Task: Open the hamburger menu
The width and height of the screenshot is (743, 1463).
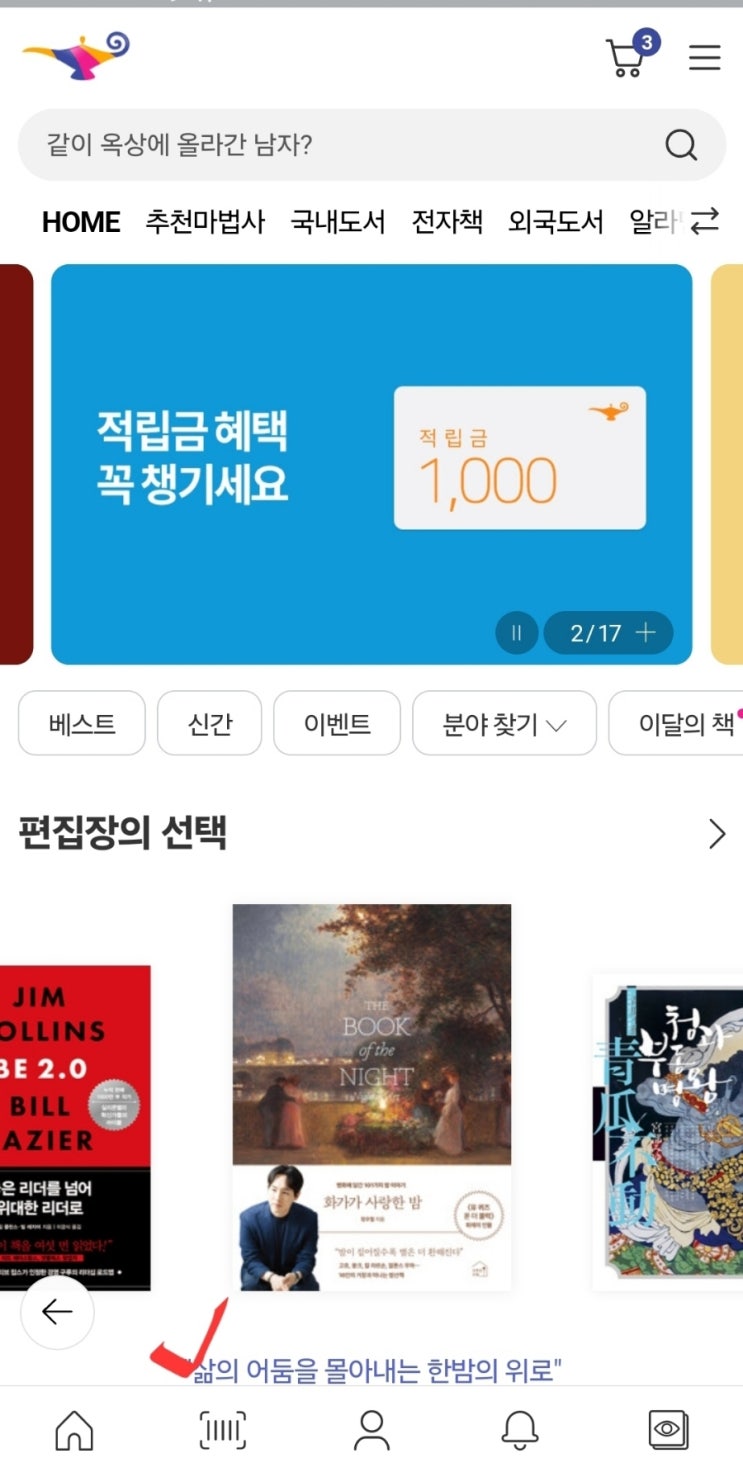Action: [705, 58]
